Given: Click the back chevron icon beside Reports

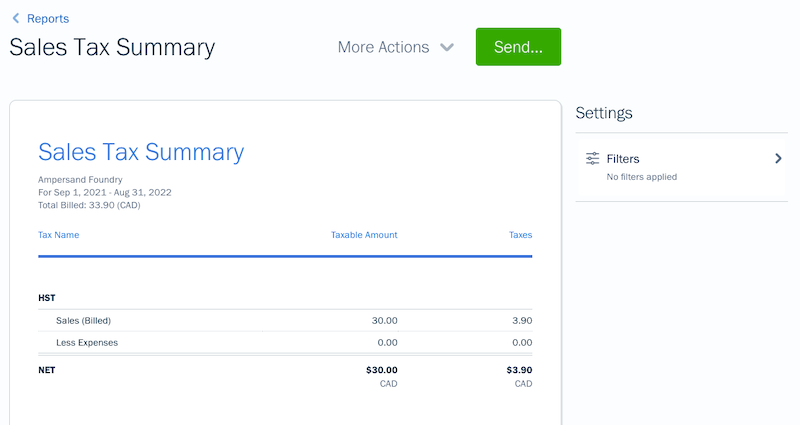Looking at the screenshot, I should [16, 18].
